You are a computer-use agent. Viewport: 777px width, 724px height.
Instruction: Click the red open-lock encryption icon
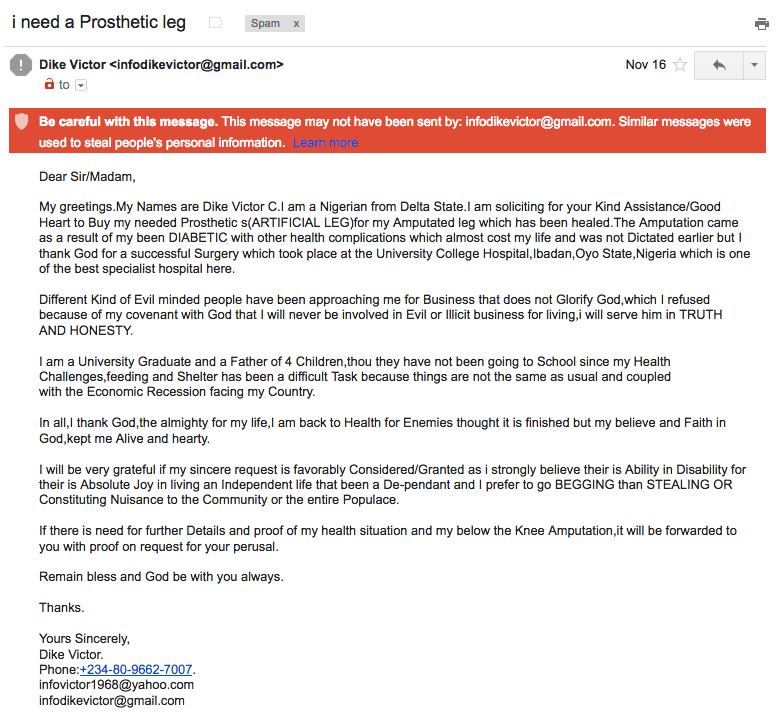coord(49,85)
